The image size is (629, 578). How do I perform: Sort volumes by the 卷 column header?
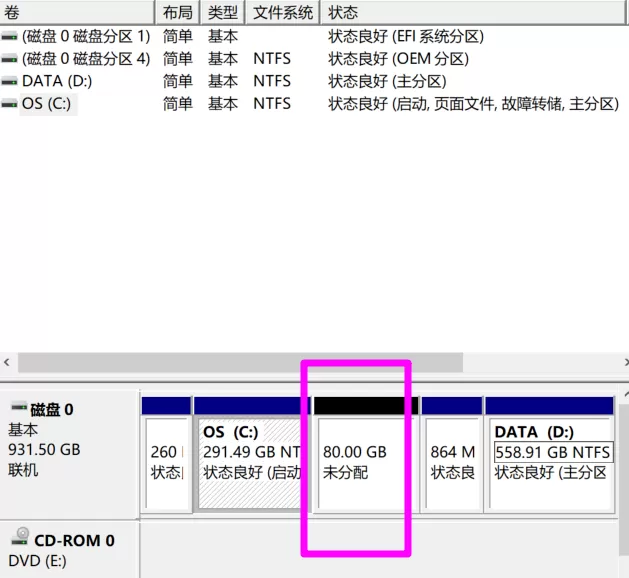coord(77,12)
